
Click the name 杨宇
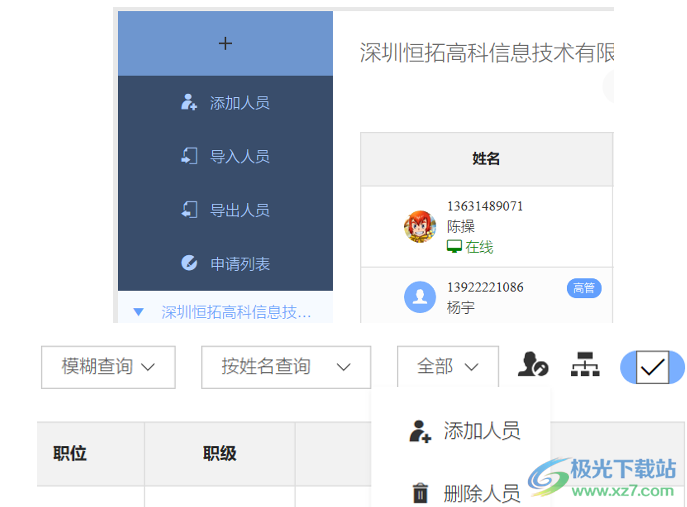[x=461, y=308]
